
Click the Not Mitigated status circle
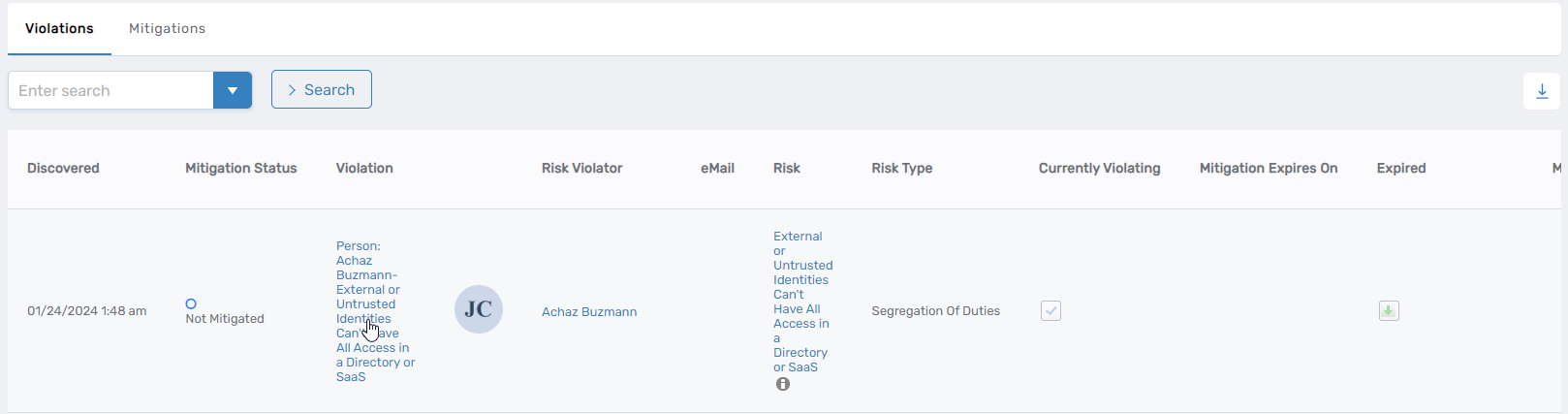coord(191,303)
